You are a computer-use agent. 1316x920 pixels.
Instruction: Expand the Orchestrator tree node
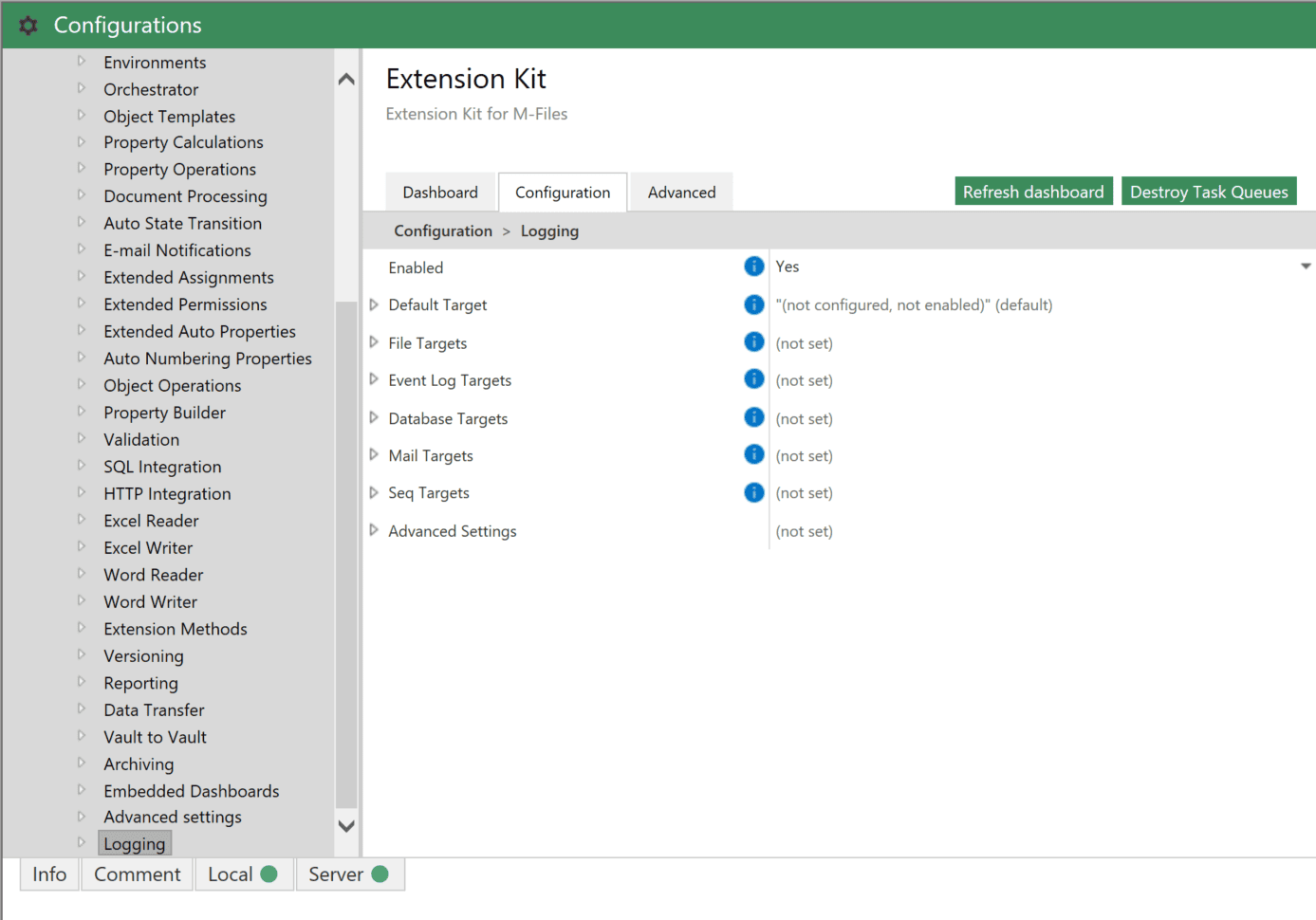pos(82,88)
